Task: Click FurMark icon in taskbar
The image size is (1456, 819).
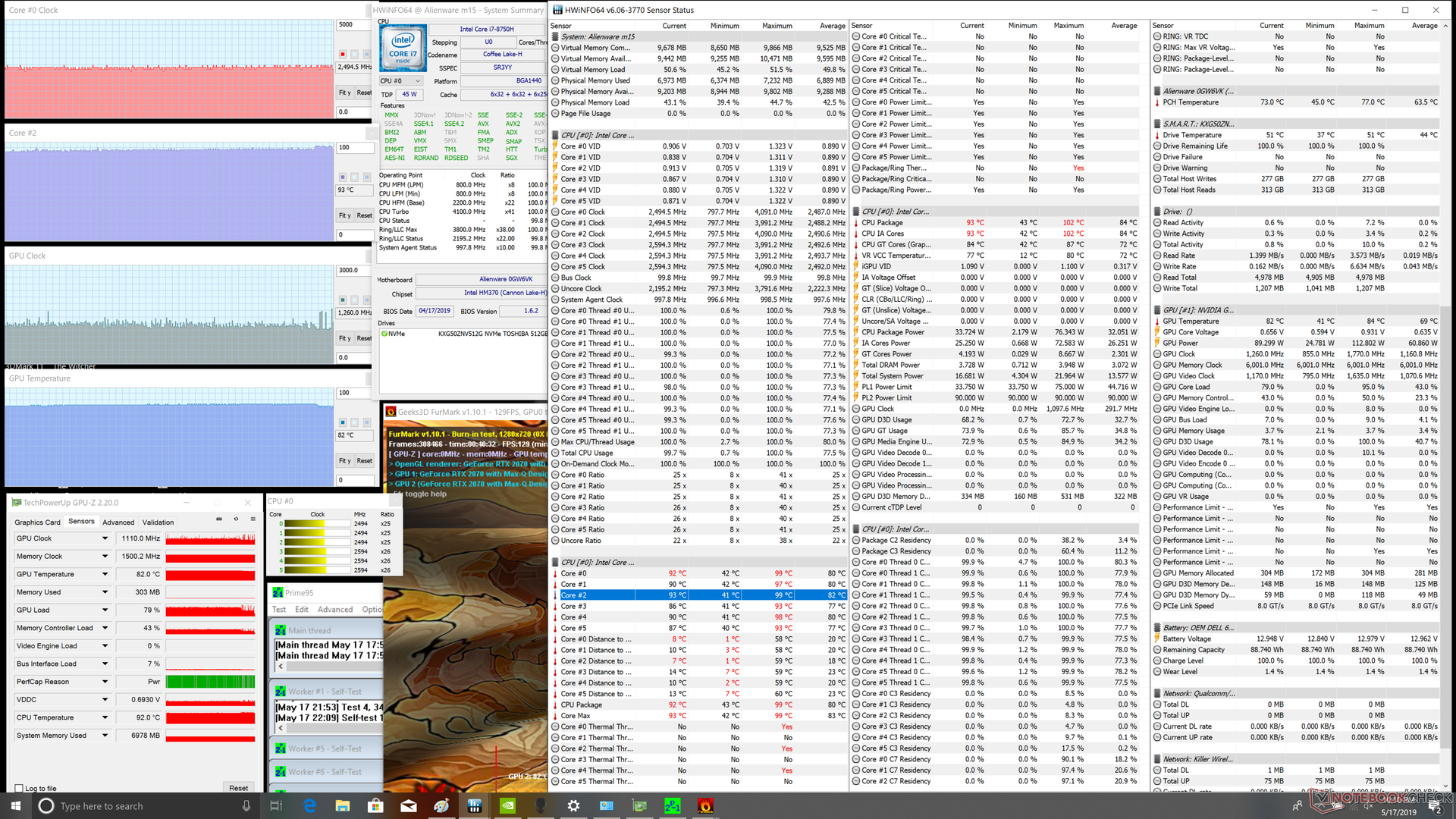Action: (x=705, y=805)
